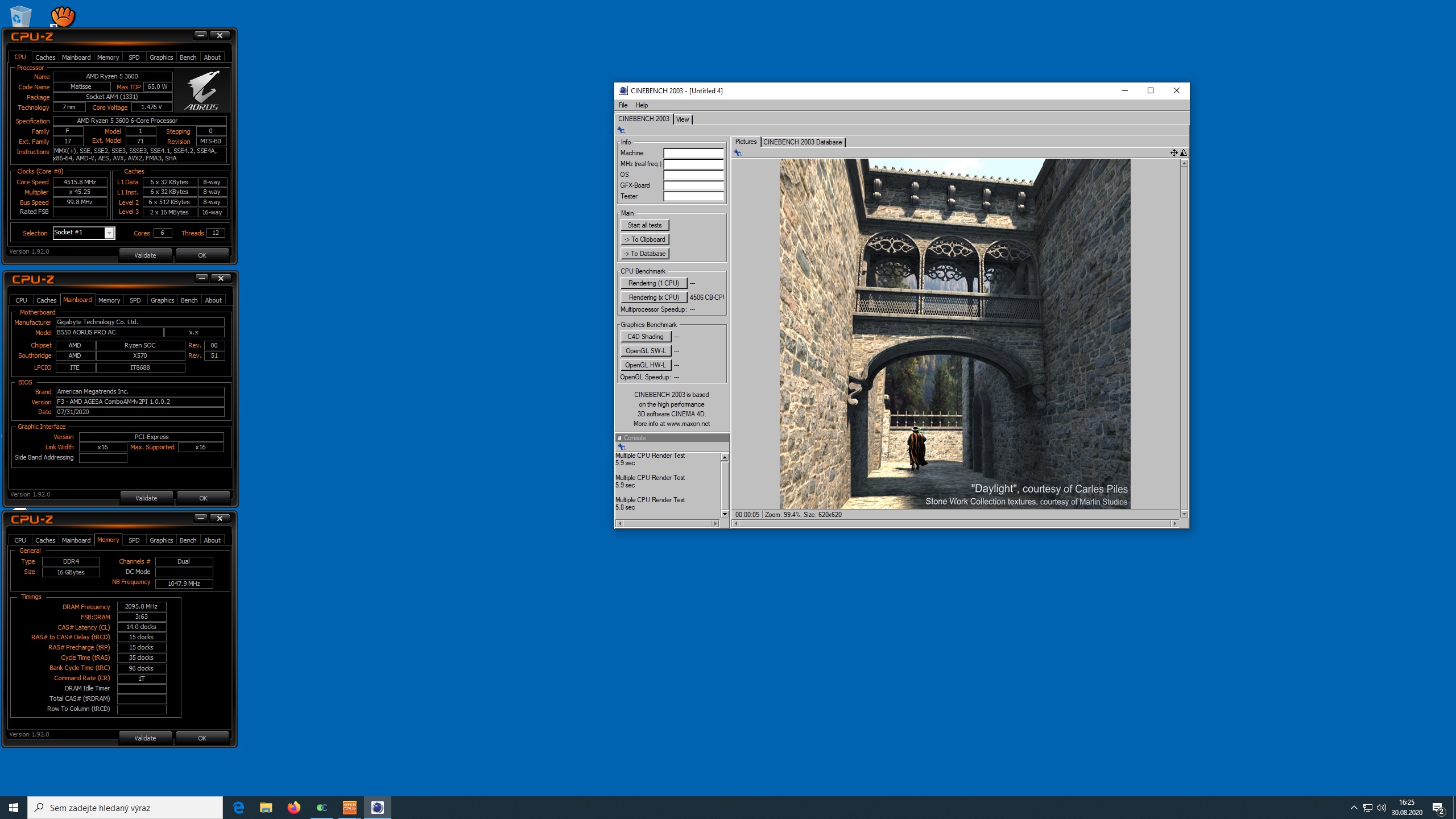The width and height of the screenshot is (1456, 819).
Task: Run the OpenGL SW-L test
Action: point(646,351)
